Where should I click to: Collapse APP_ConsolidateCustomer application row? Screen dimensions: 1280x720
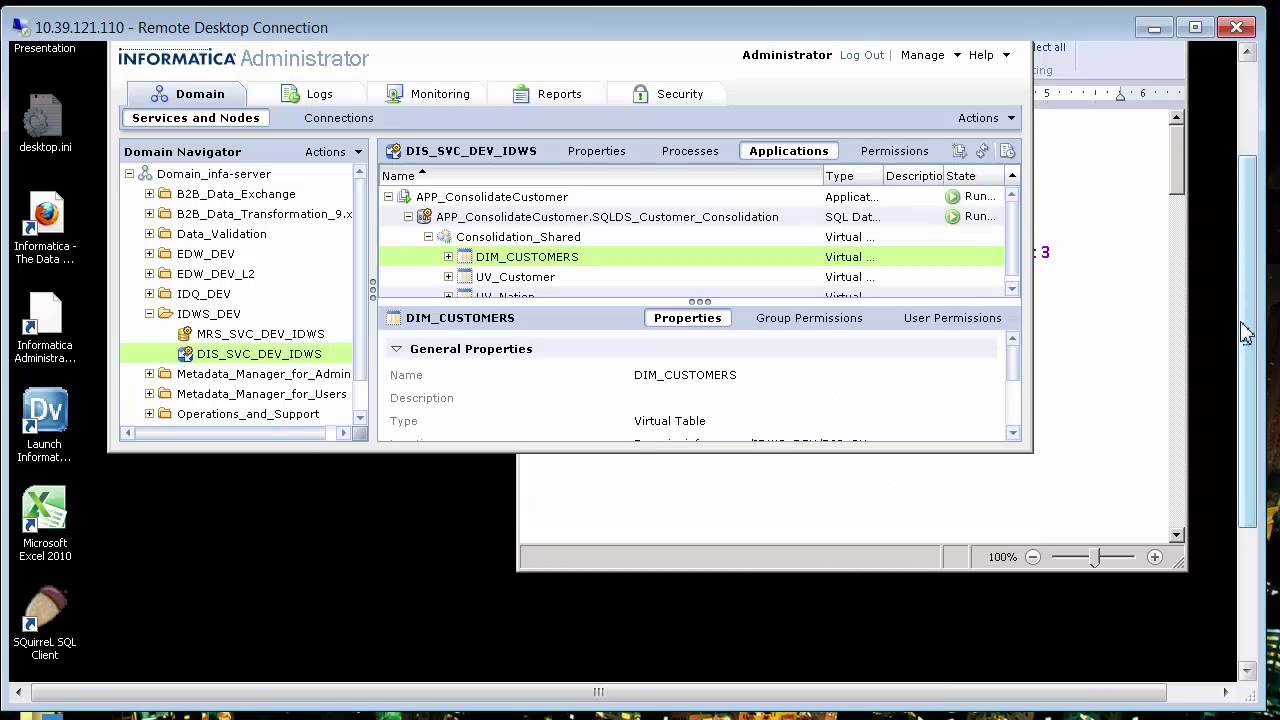coord(388,197)
